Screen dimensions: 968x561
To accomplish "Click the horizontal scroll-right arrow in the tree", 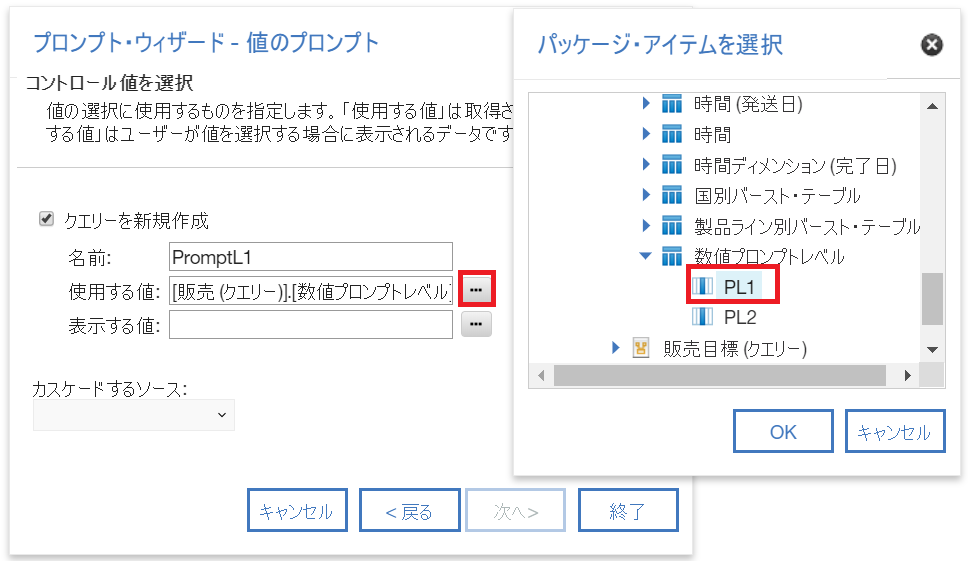I will (x=908, y=375).
